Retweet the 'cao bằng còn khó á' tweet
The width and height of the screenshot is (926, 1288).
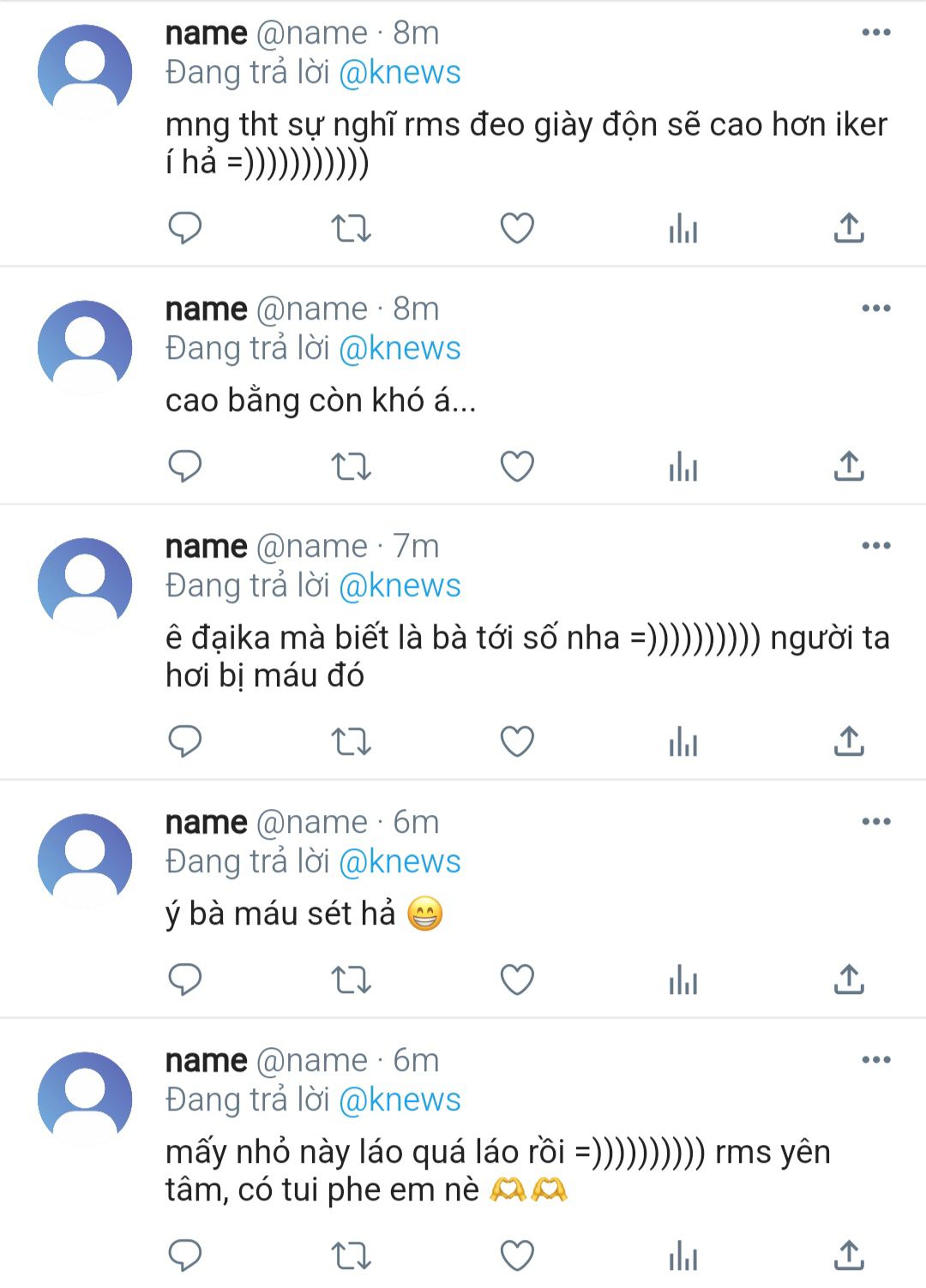[351, 466]
